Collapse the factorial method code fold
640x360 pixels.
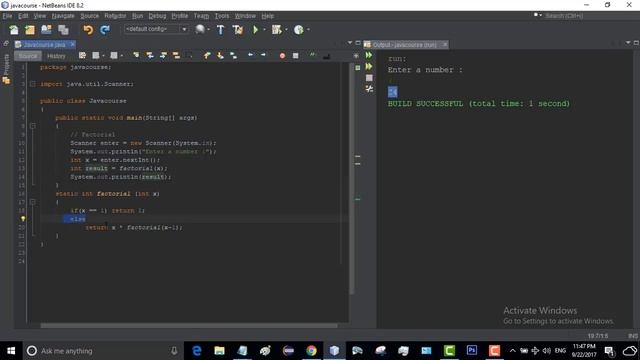[x=33, y=202]
